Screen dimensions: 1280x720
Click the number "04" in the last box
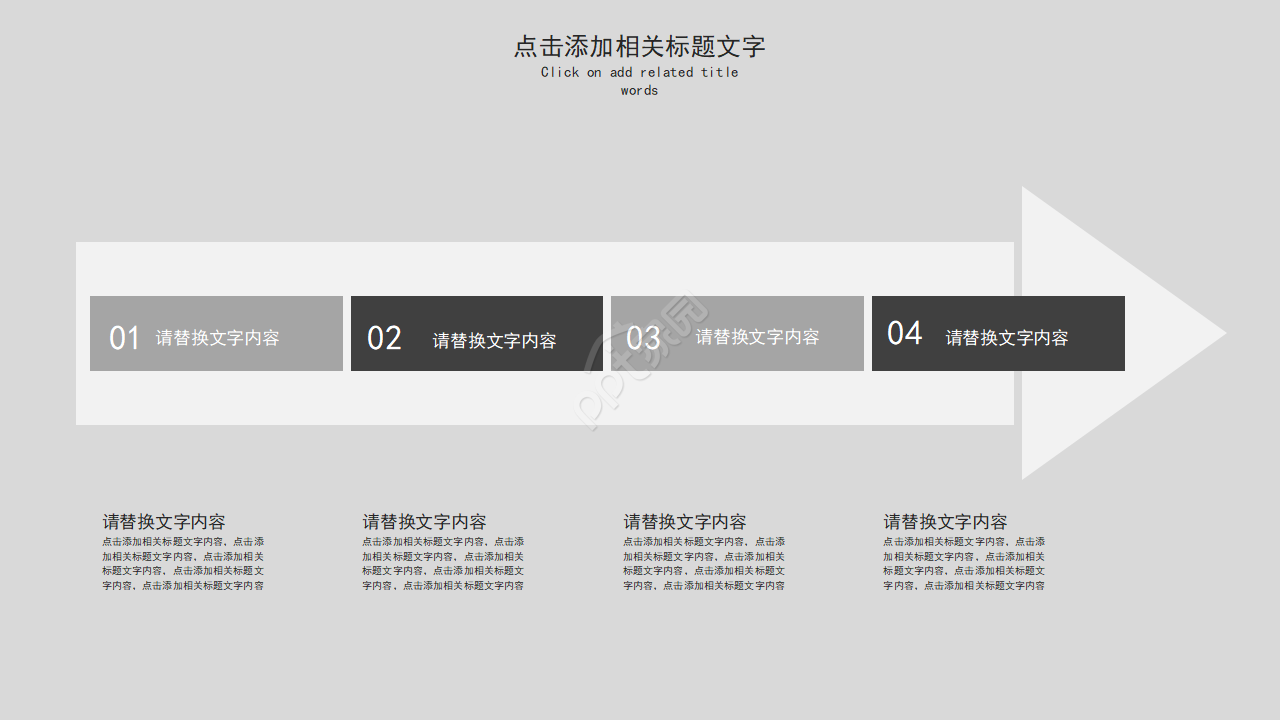904,333
